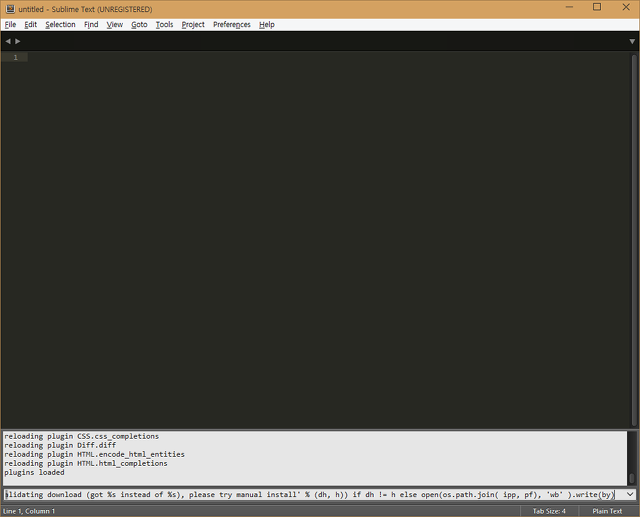640x517 pixels.
Task: Open the View menu
Action: [x=115, y=24]
